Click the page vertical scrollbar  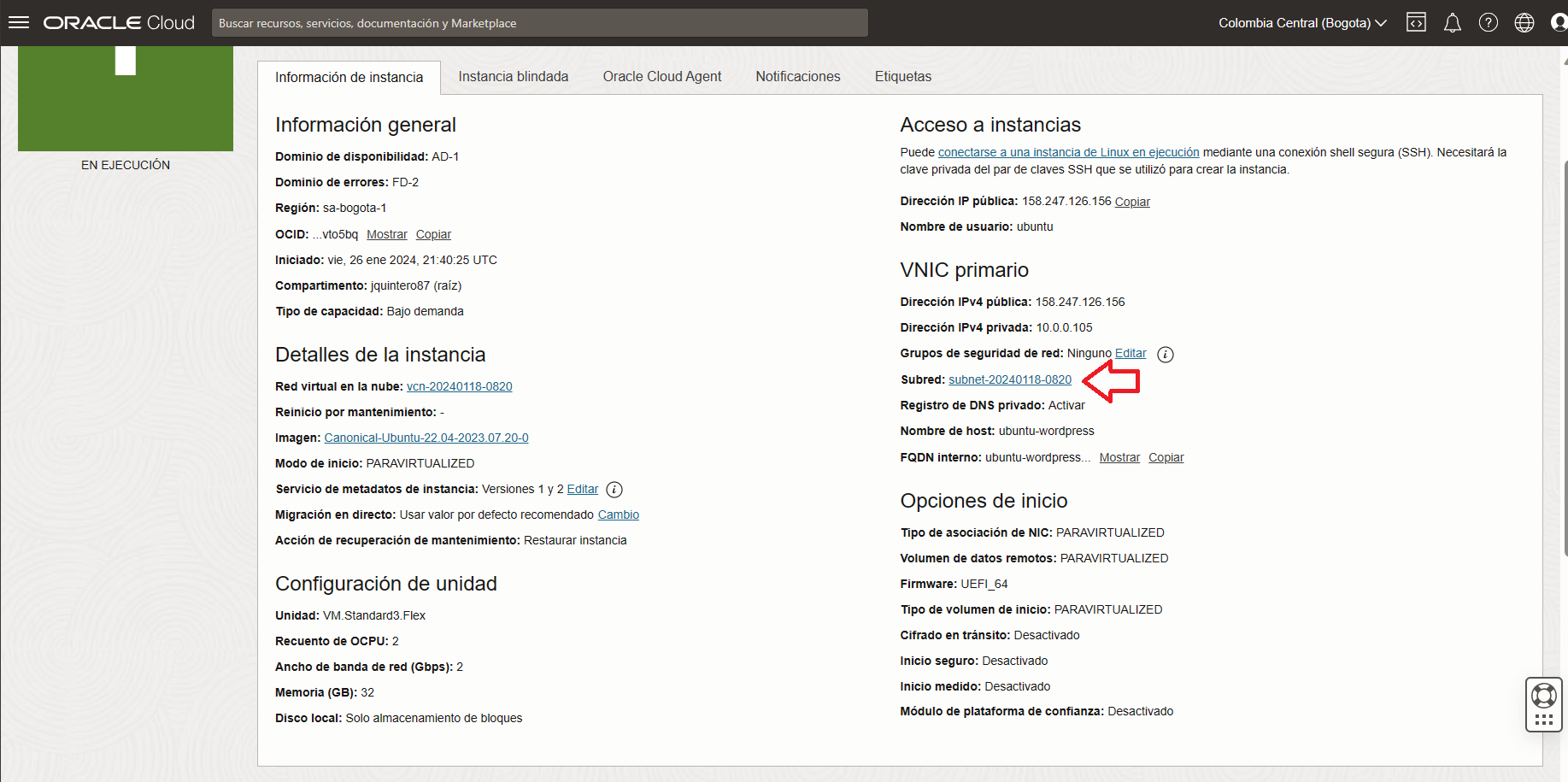[1565, 359]
